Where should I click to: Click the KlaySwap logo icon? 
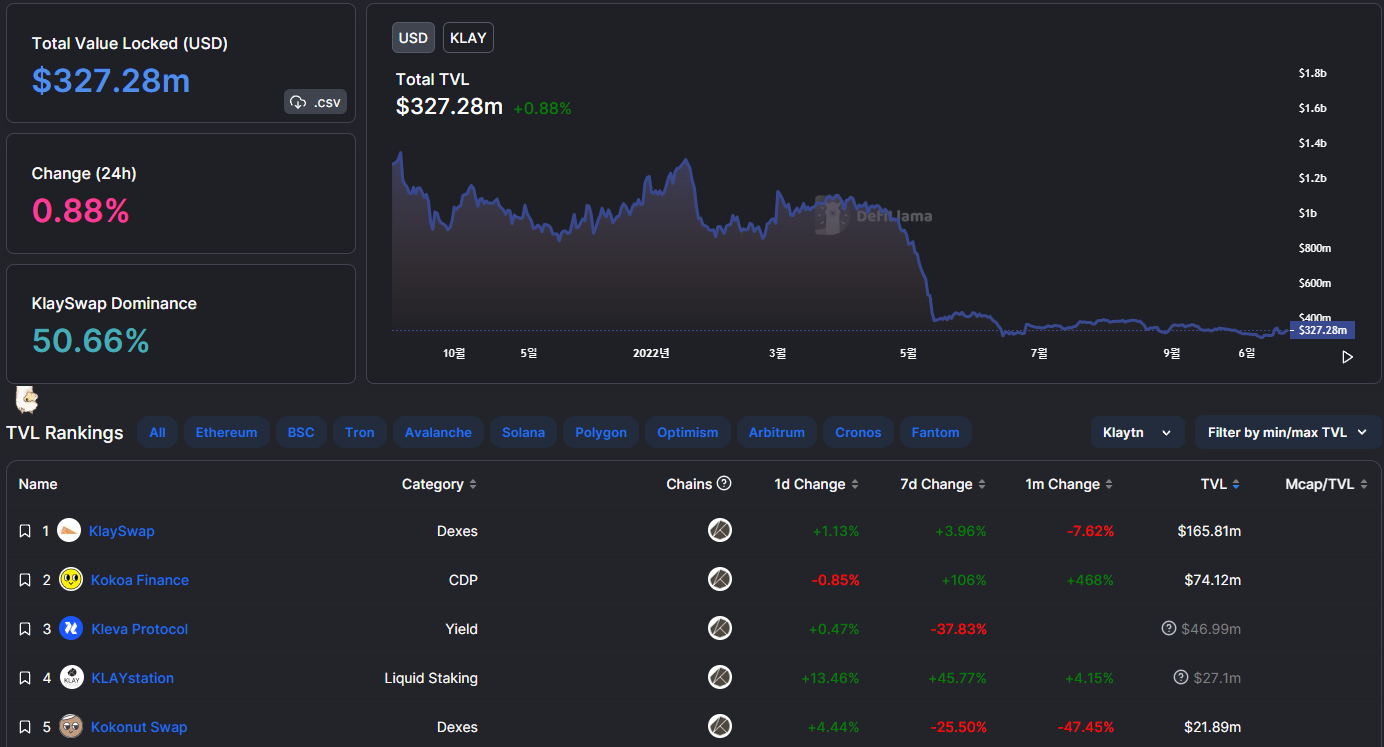click(x=69, y=530)
